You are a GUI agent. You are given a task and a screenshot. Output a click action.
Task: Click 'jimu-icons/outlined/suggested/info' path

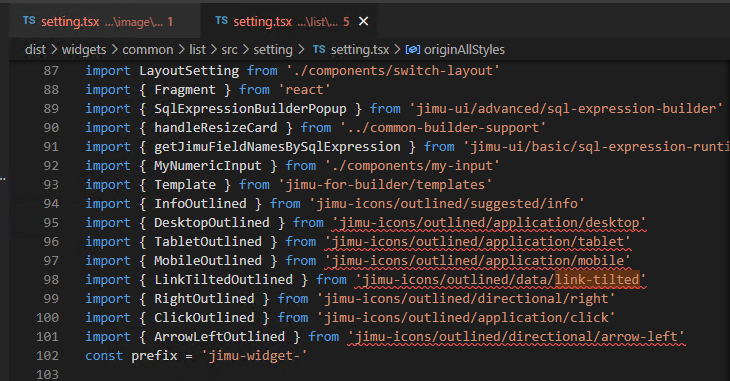pyautogui.click(x=446, y=204)
